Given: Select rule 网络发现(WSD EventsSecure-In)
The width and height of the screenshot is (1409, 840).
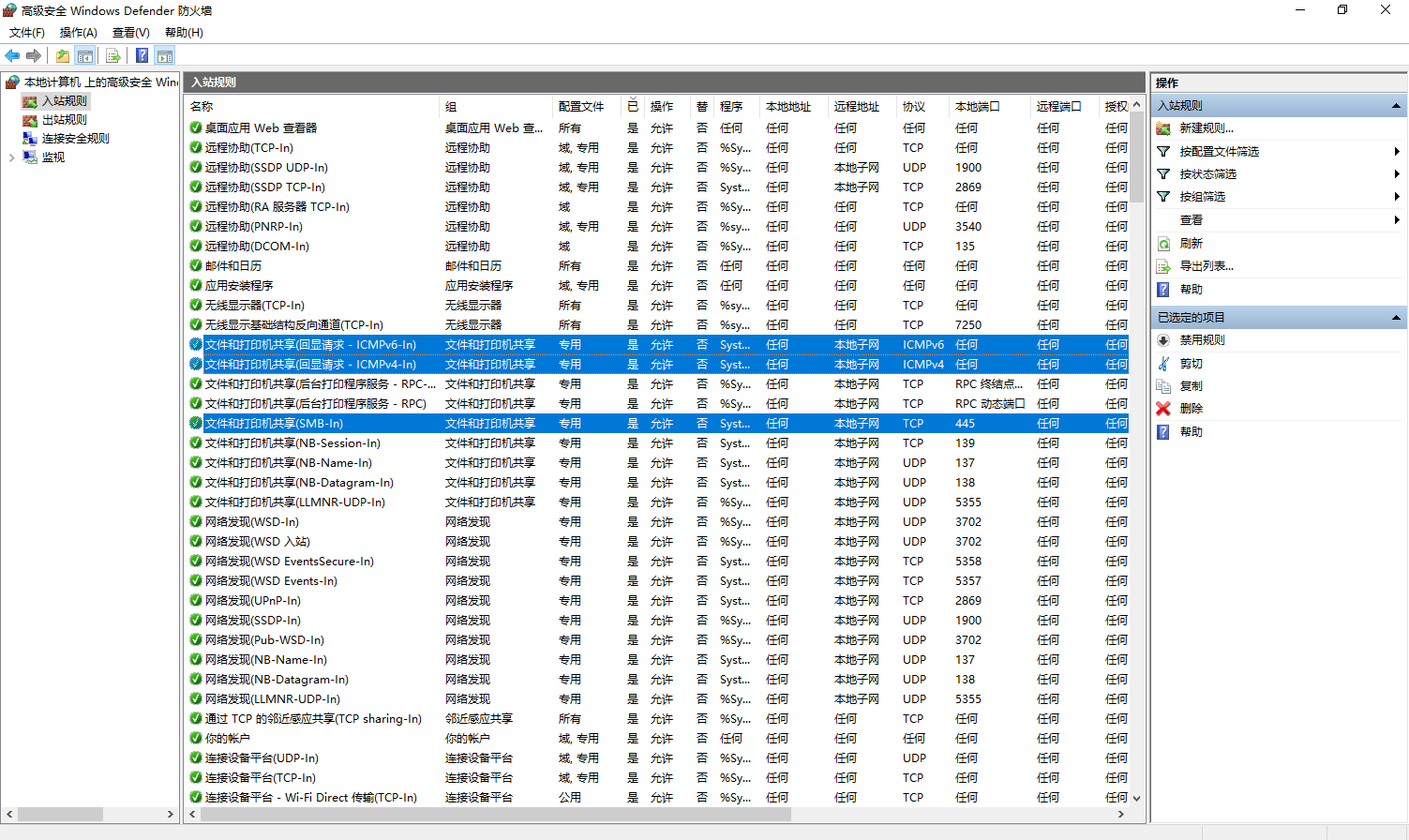Looking at the screenshot, I should 289,562.
